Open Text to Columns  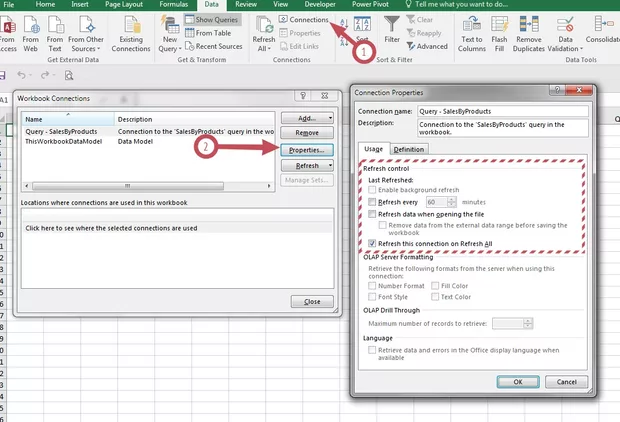tap(472, 34)
